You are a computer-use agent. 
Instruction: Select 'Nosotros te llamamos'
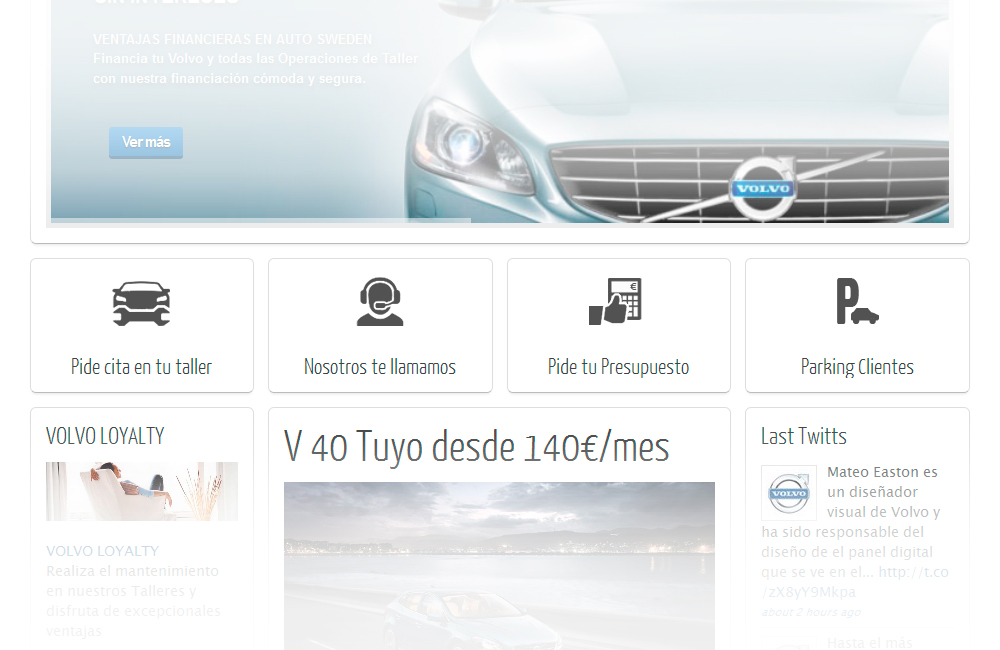click(x=380, y=367)
